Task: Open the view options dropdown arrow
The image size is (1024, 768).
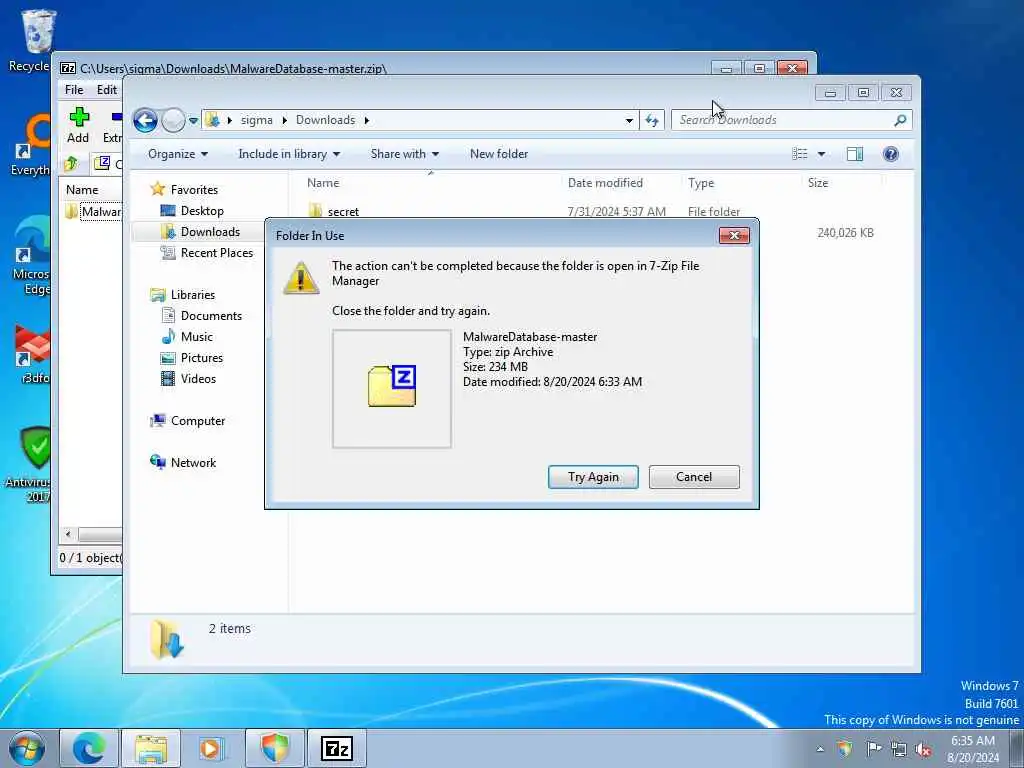Action: 822,154
